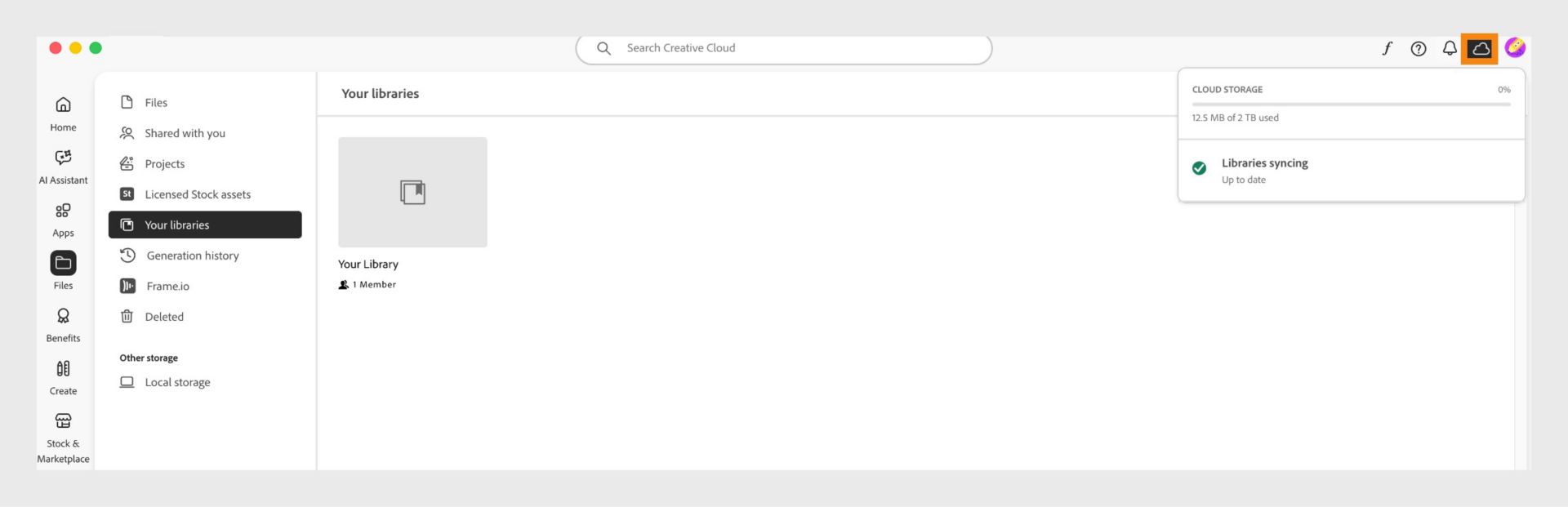Viewport: 1568px width, 507px height.
Task: Open the user profile avatar
Action: click(x=1515, y=47)
